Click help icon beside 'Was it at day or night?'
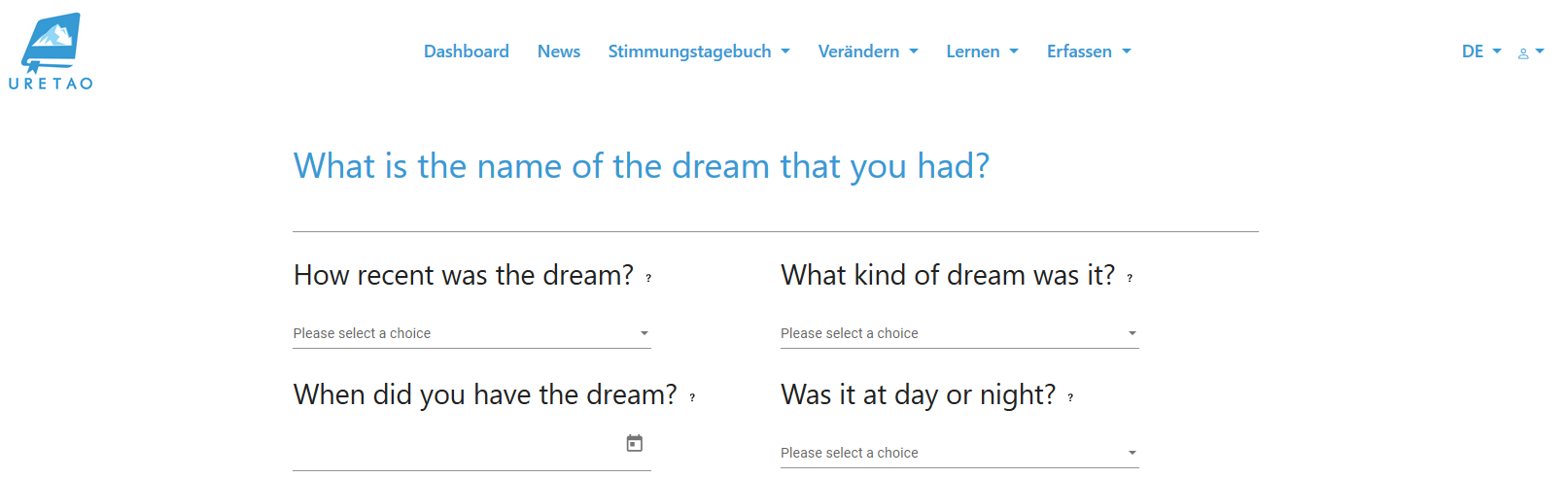 coord(1070,397)
